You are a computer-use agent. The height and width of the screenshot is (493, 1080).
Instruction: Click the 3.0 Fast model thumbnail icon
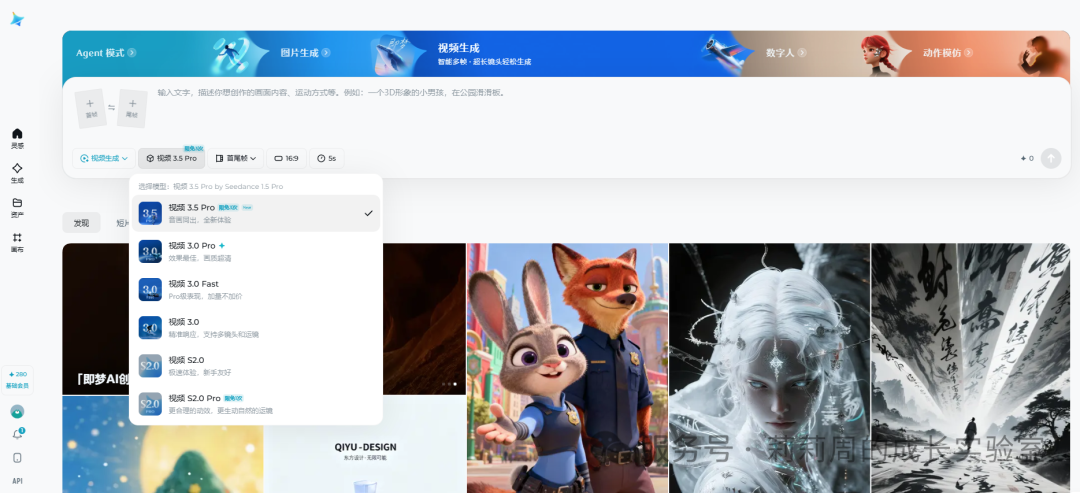[150, 289]
